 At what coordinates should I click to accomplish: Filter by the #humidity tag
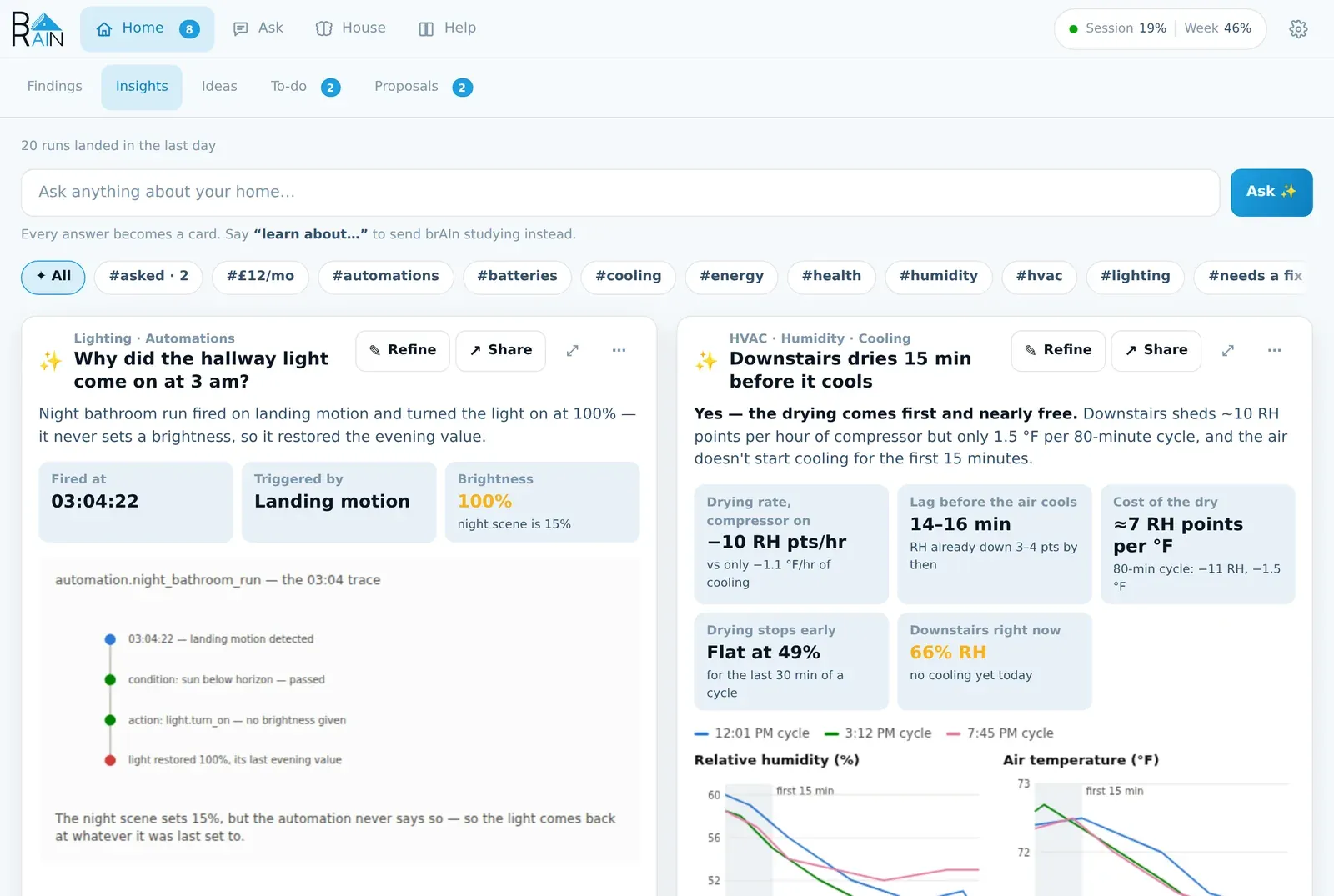click(x=939, y=277)
